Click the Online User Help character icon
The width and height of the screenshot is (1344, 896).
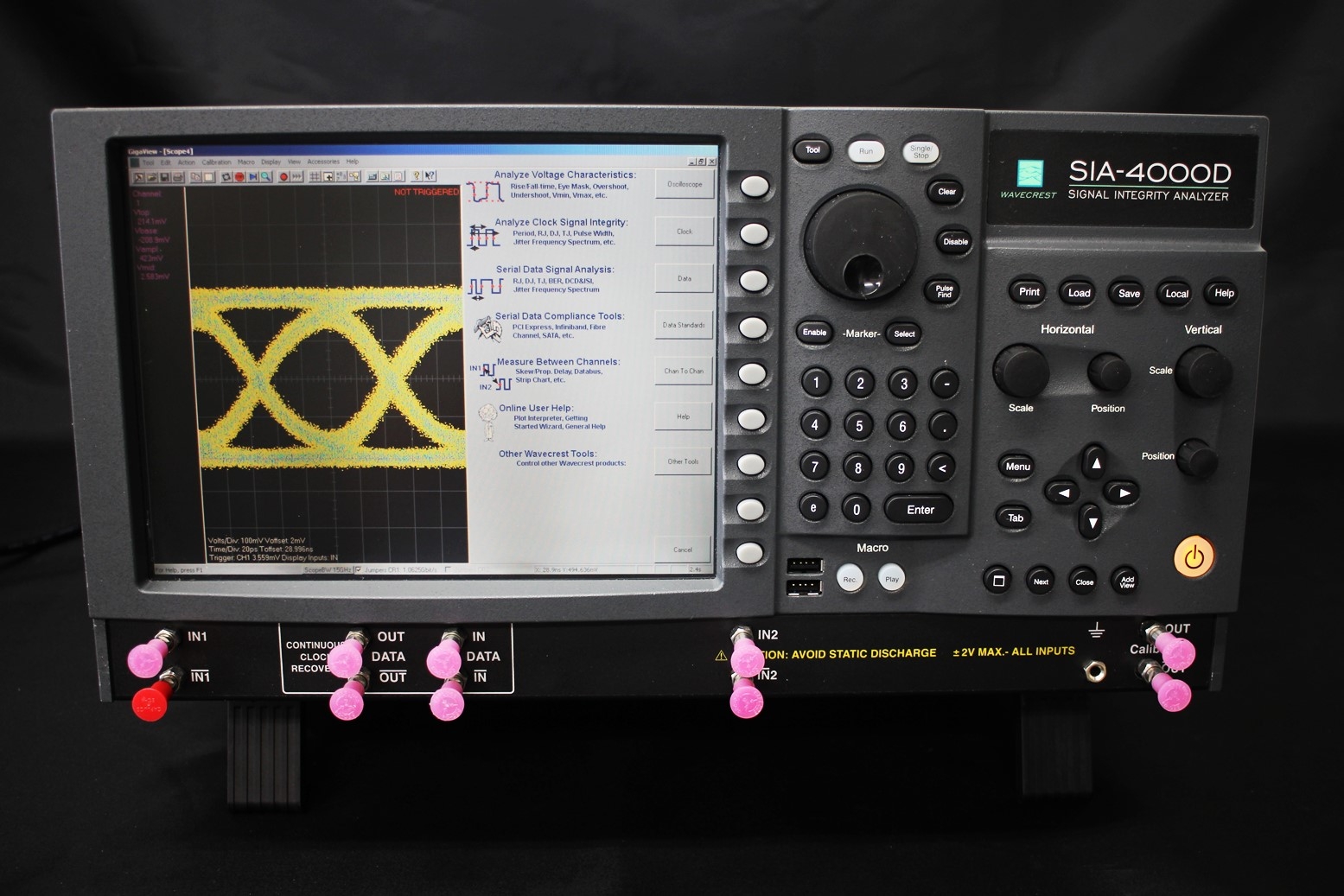(488, 422)
